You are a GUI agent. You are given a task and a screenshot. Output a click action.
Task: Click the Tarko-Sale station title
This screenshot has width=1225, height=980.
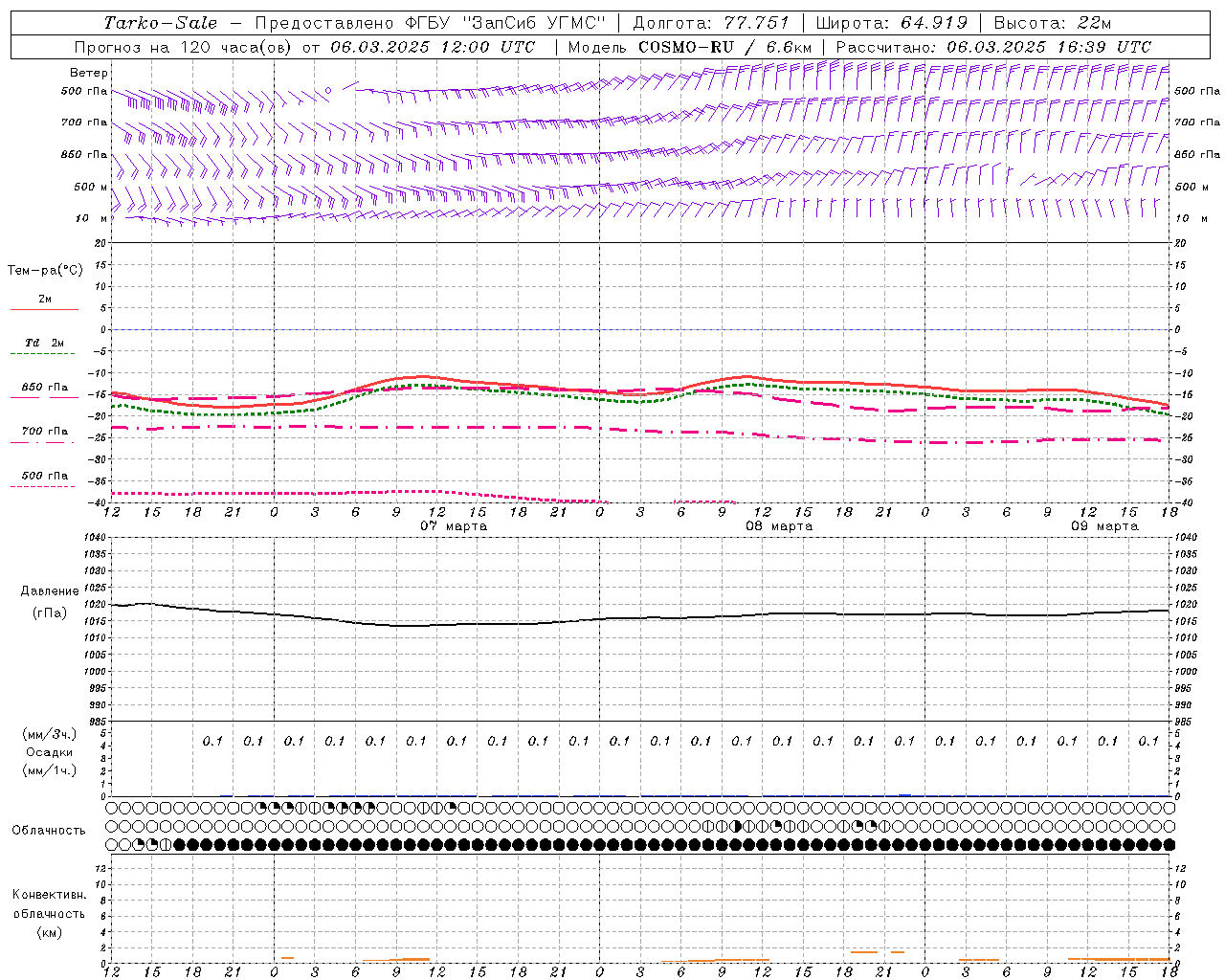click(161, 22)
